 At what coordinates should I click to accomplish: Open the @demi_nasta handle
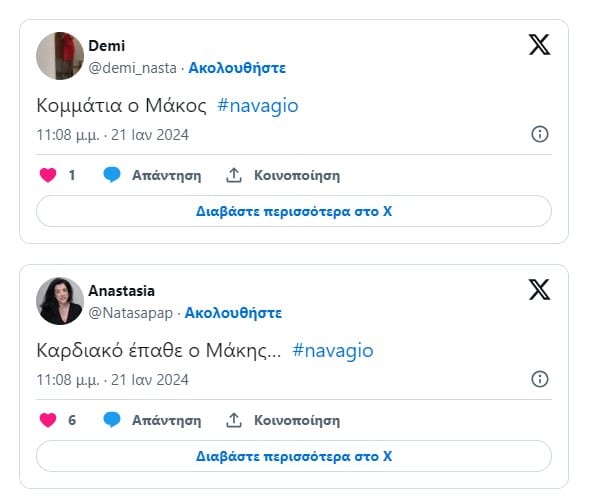click(x=132, y=68)
